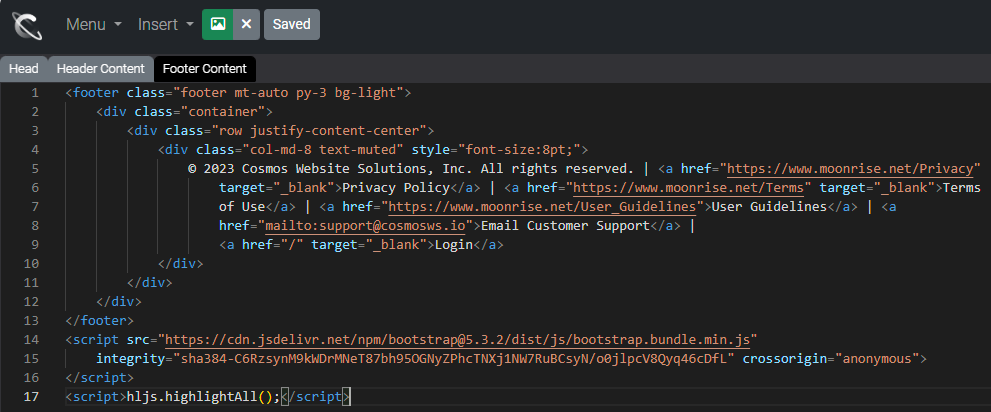Click line number 5 in gutter
The height and width of the screenshot is (412, 991).
pos(35,169)
